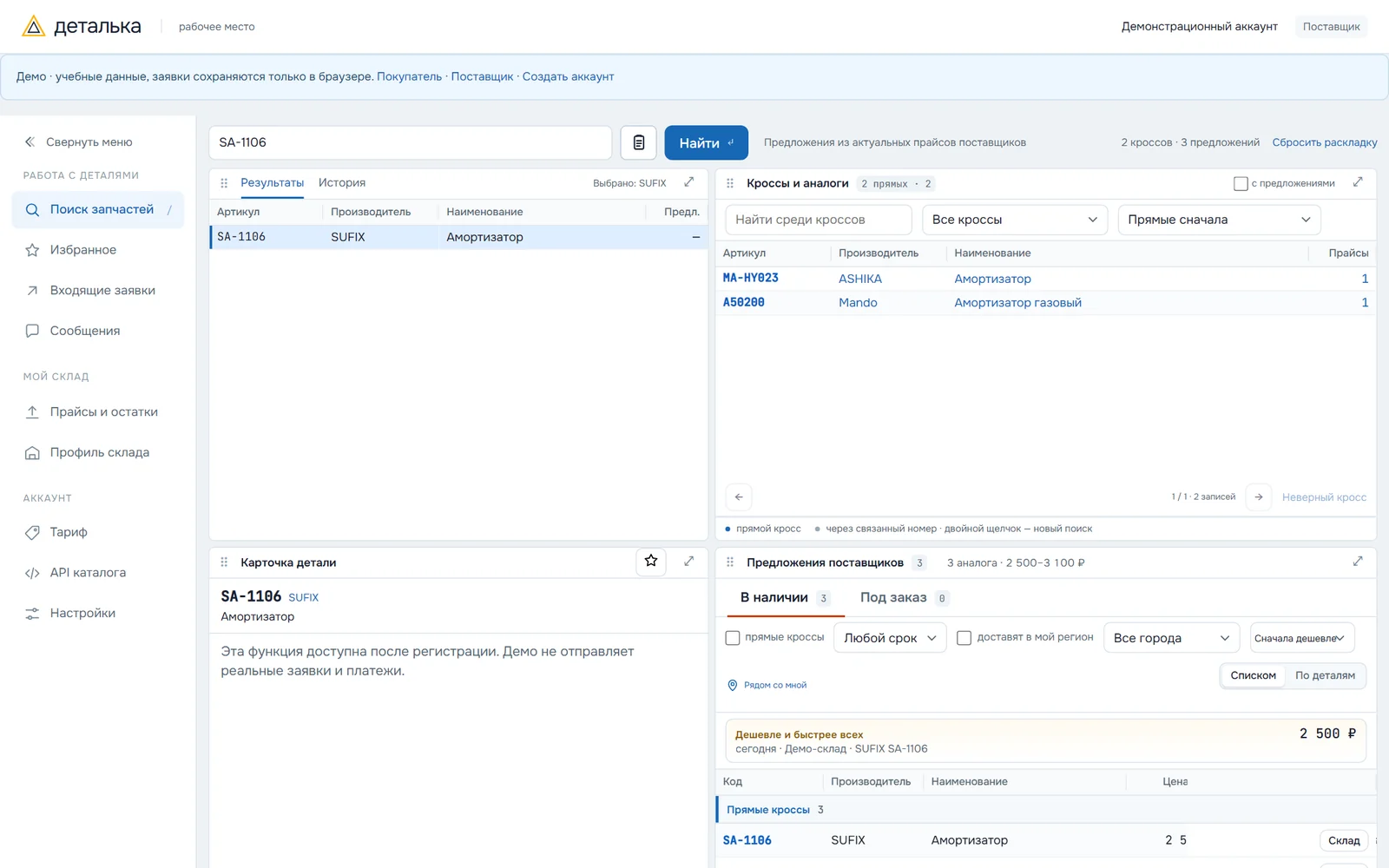Click the 'Сбросить раскладку' link
This screenshot has width=1389, height=868.
pyautogui.click(x=1325, y=142)
